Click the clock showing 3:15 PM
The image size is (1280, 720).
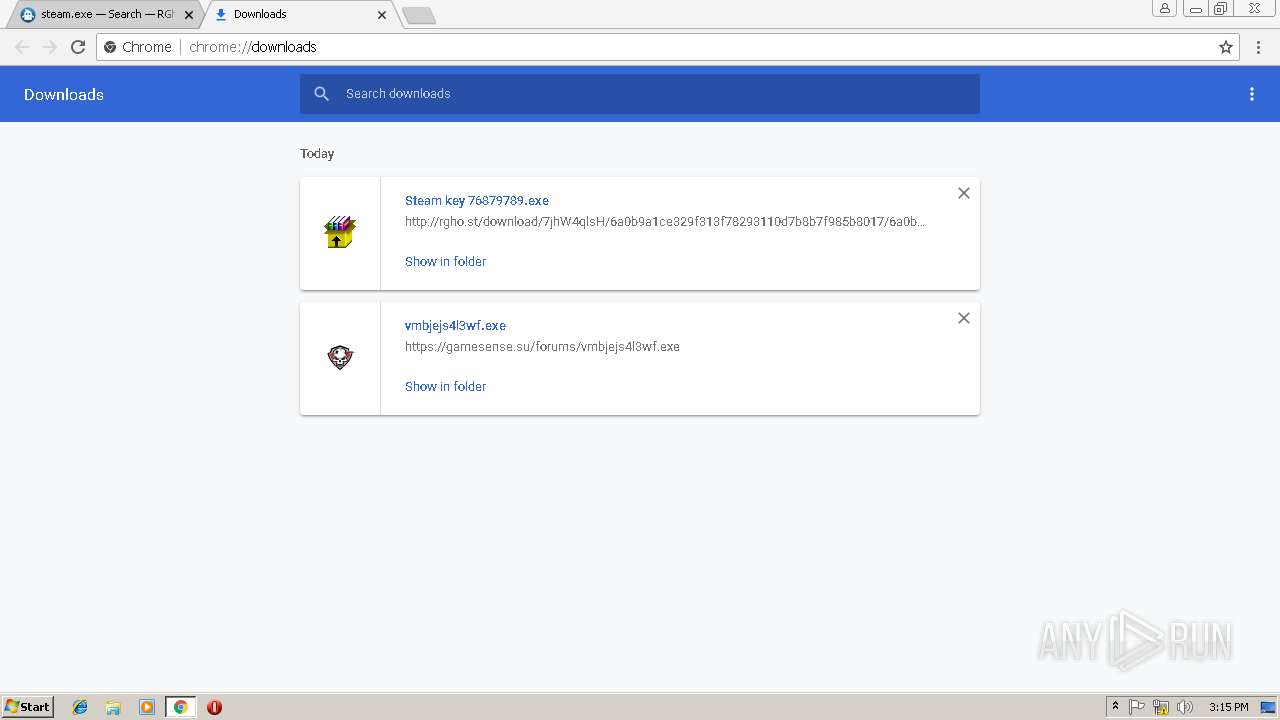point(1228,707)
